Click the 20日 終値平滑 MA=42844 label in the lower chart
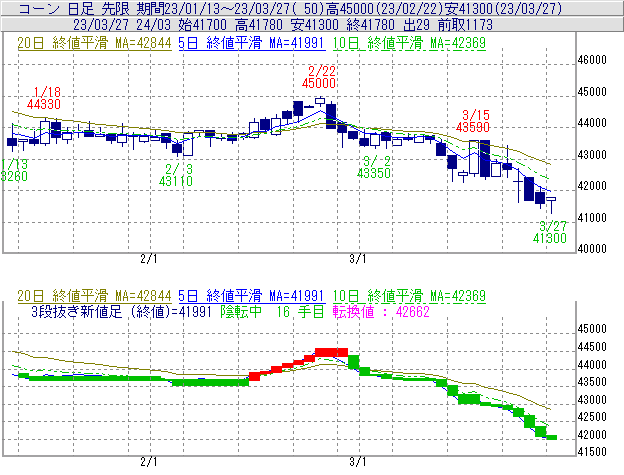This screenshot has width=624, height=475. pos(94,296)
